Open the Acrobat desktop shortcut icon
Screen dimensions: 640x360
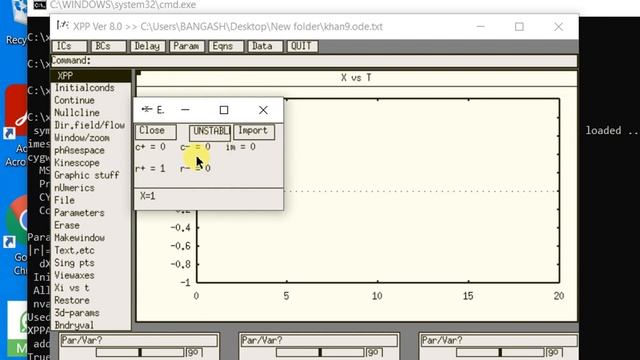16,112
